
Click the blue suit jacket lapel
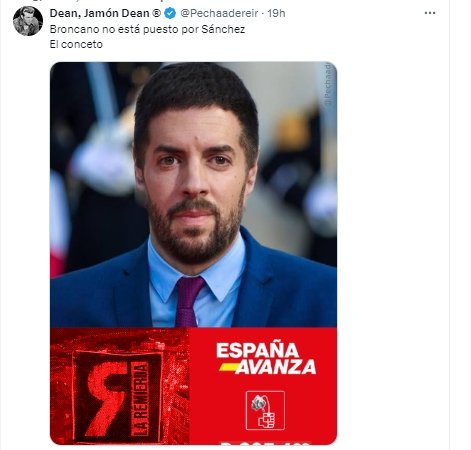(258, 277)
